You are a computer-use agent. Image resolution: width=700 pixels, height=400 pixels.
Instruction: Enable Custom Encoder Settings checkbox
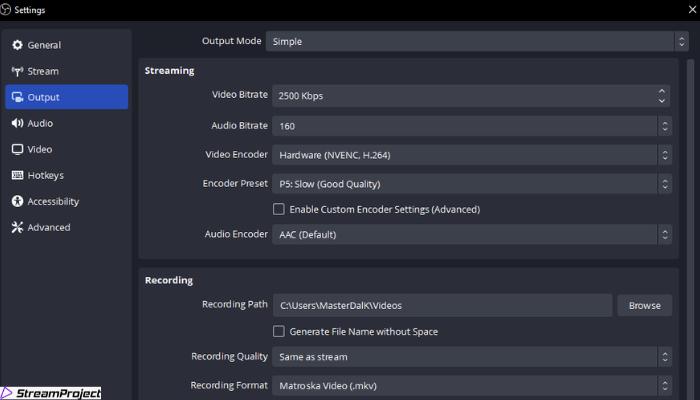[279, 209]
